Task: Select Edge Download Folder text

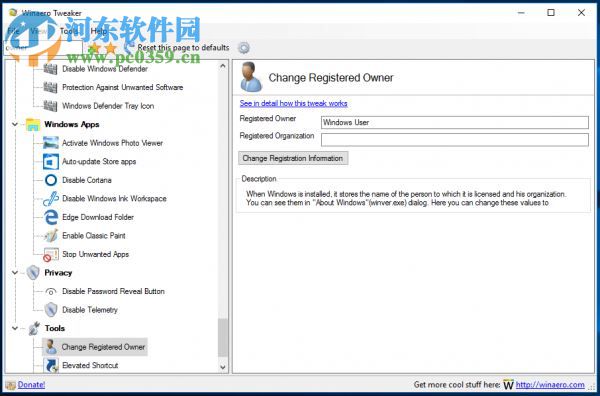Action: [x=98, y=217]
